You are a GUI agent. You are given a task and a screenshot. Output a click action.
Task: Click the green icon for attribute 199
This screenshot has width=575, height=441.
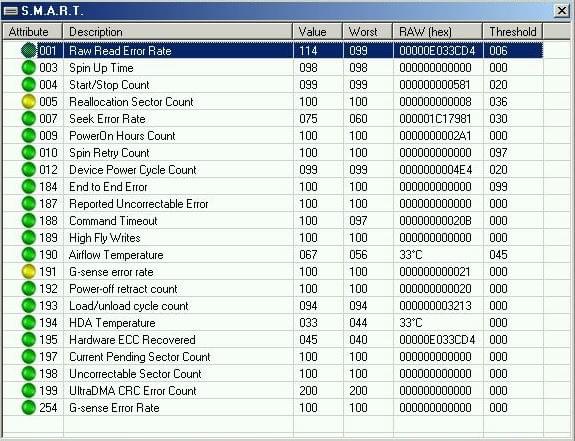(x=29, y=390)
